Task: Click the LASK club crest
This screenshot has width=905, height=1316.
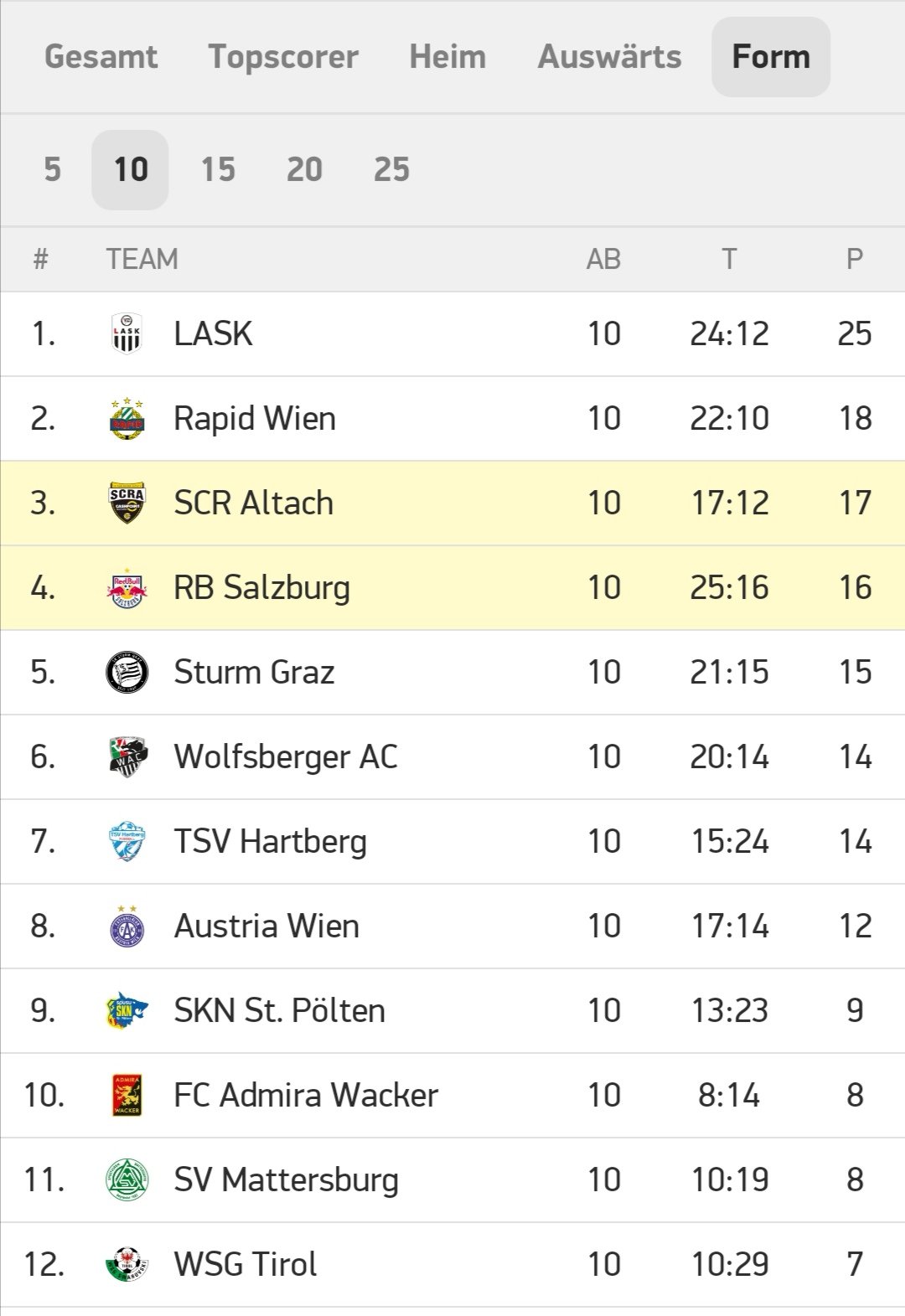Action: pos(127,333)
